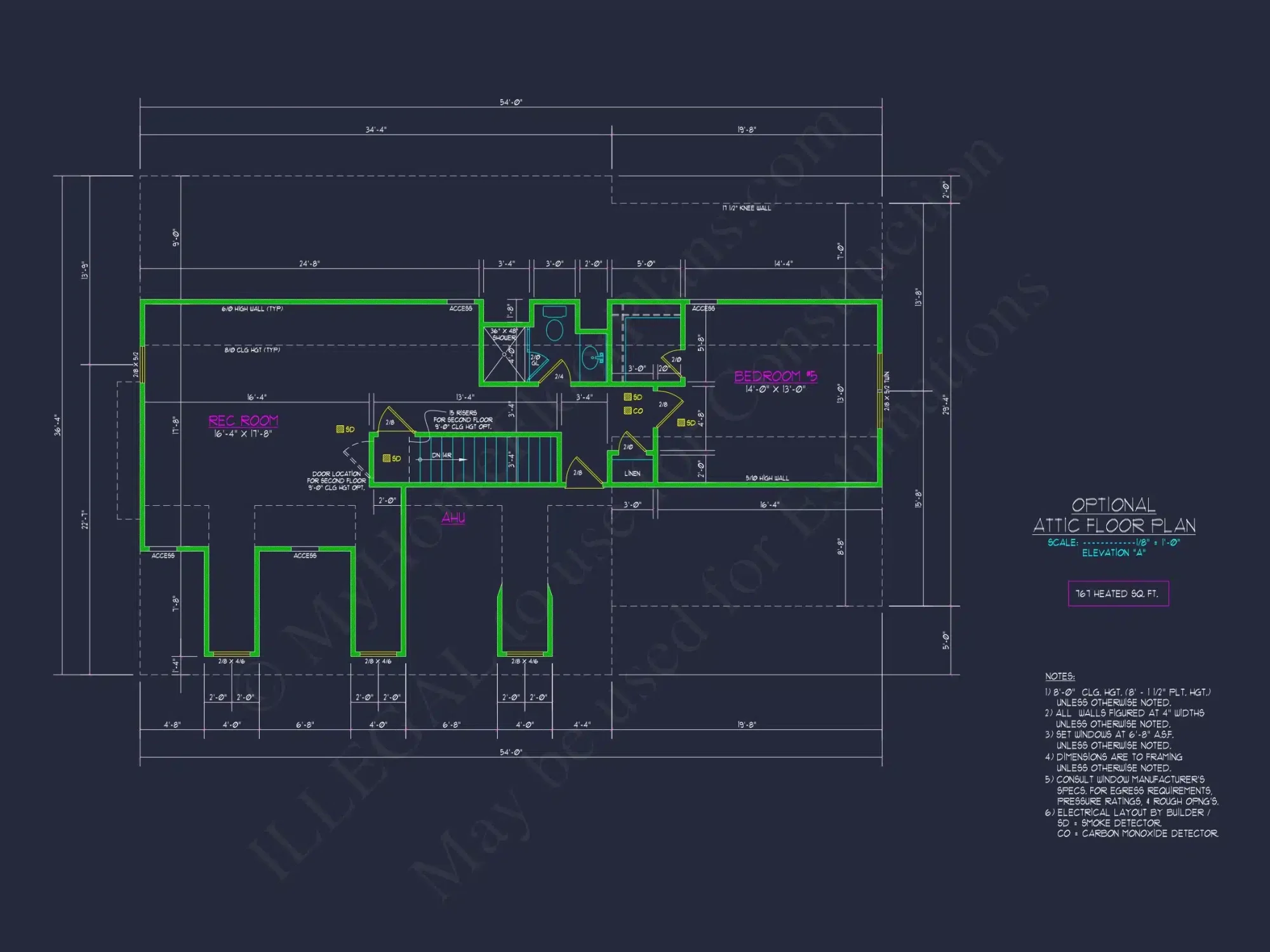Select the SD smoke detector symbol near REC ROOM
This screenshot has width=1270, height=952.
[339, 429]
